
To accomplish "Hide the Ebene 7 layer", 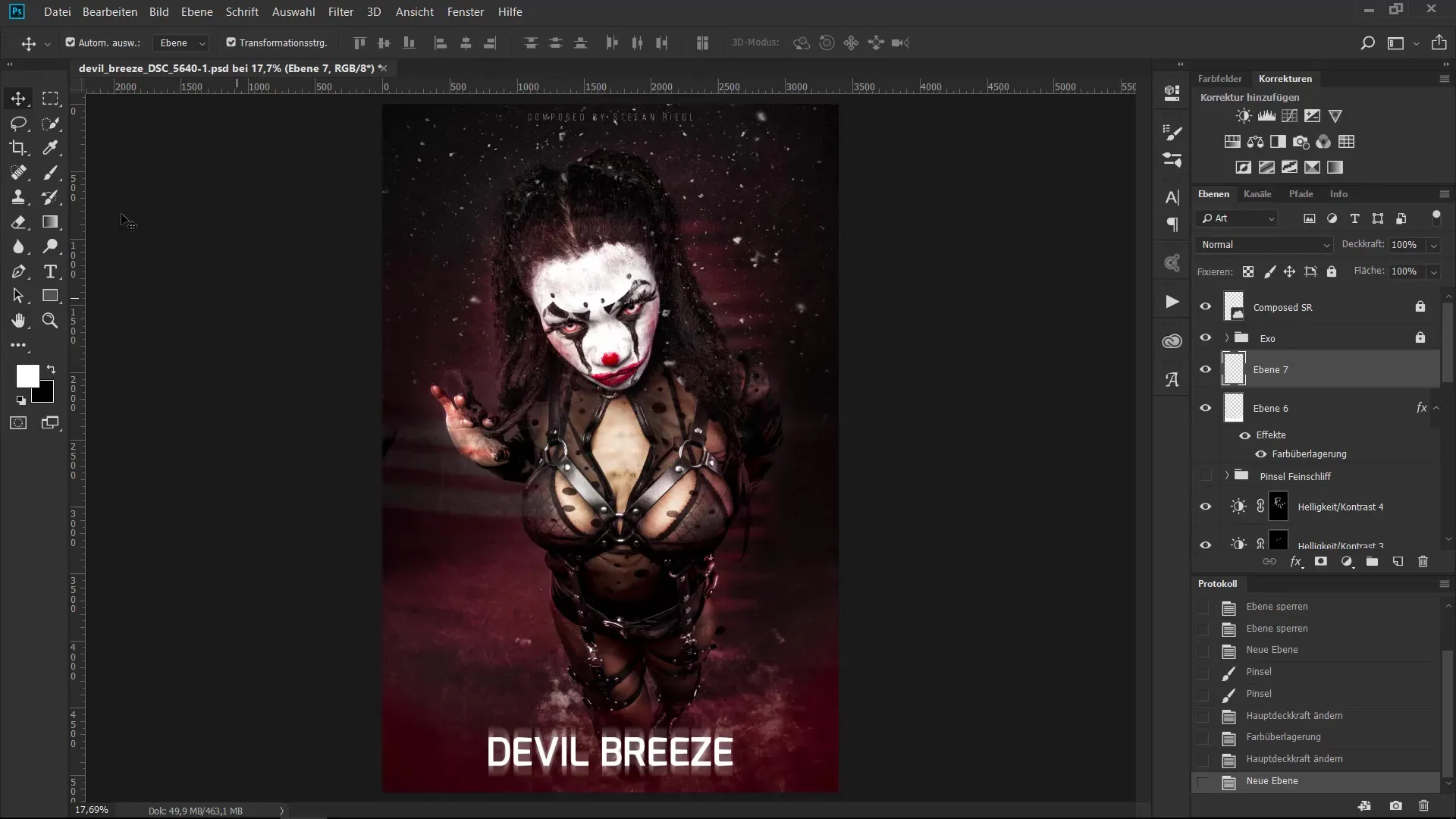I will point(1205,369).
